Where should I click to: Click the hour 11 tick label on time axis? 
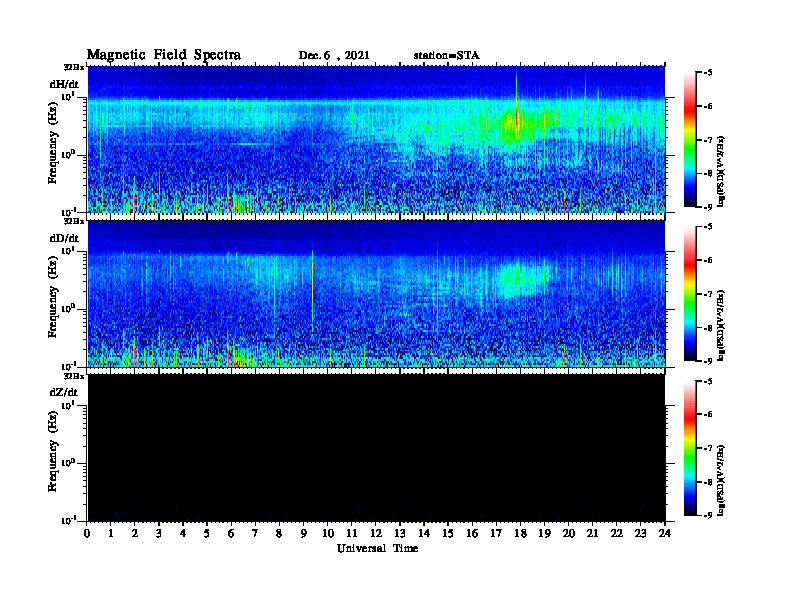352,533
